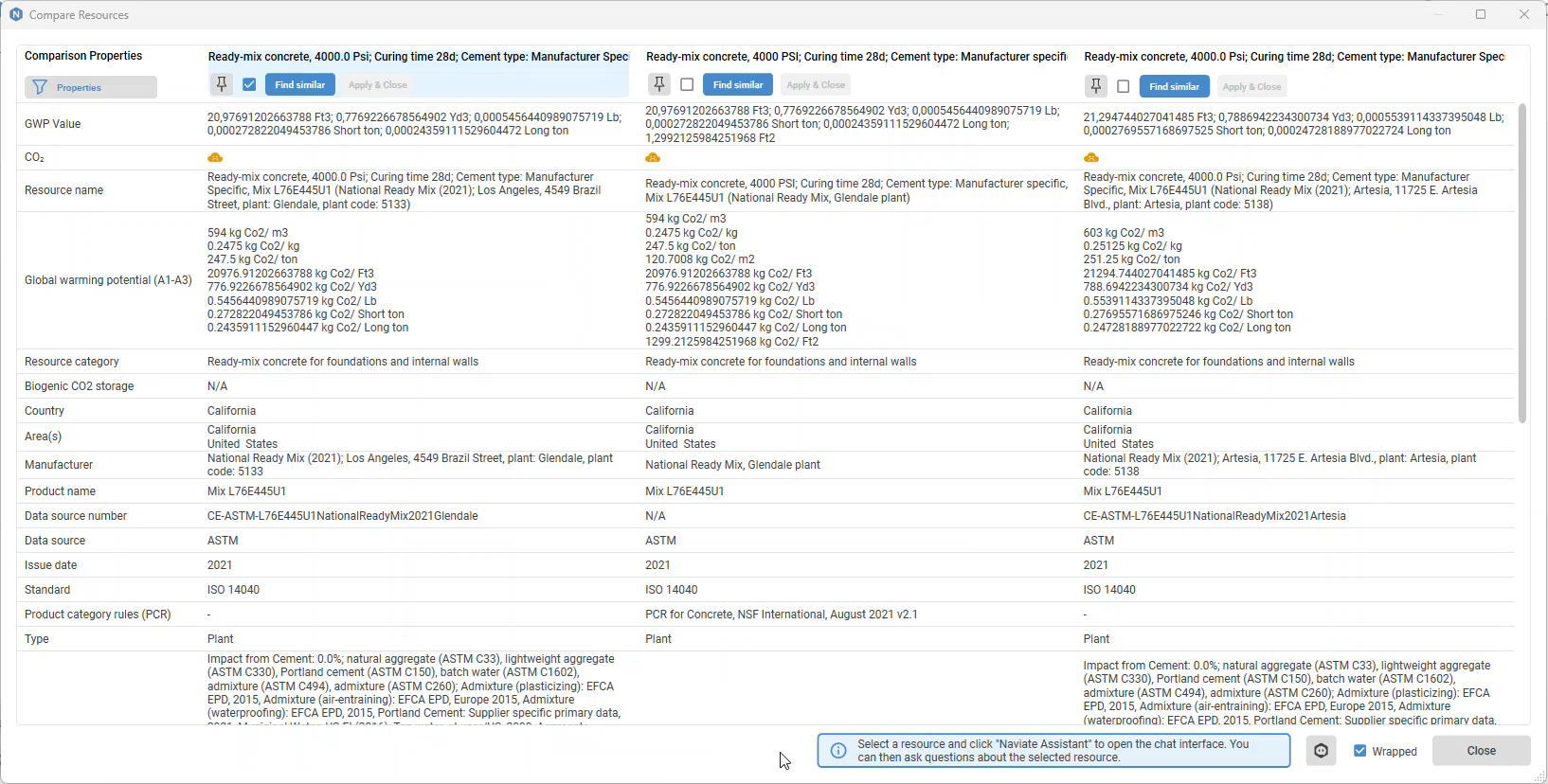This screenshot has width=1548, height=784.
Task: Maximize the Compare Resources window
Action: pyautogui.click(x=1481, y=14)
